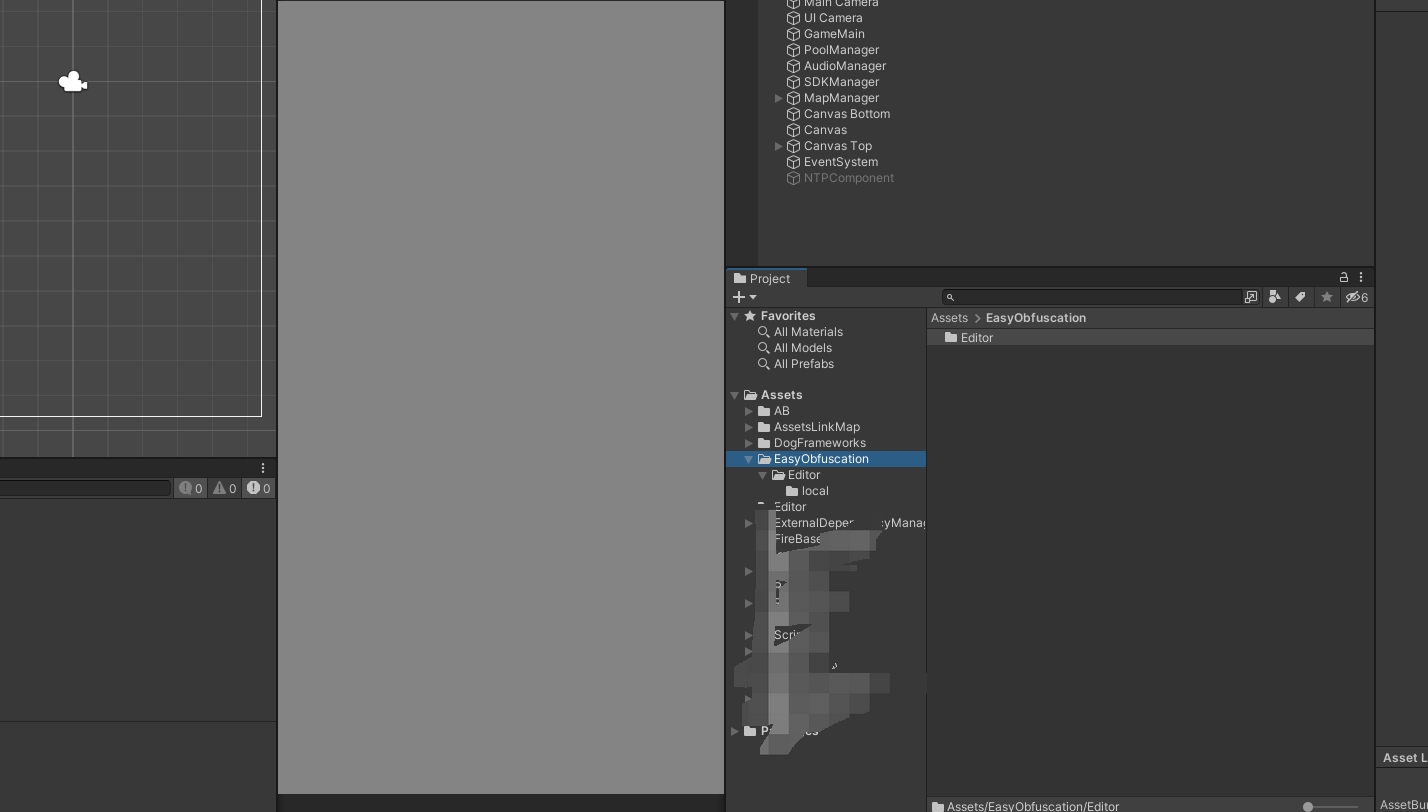Image resolution: width=1428 pixels, height=812 pixels.
Task: Open the Search by Label filter
Action: 1301,297
